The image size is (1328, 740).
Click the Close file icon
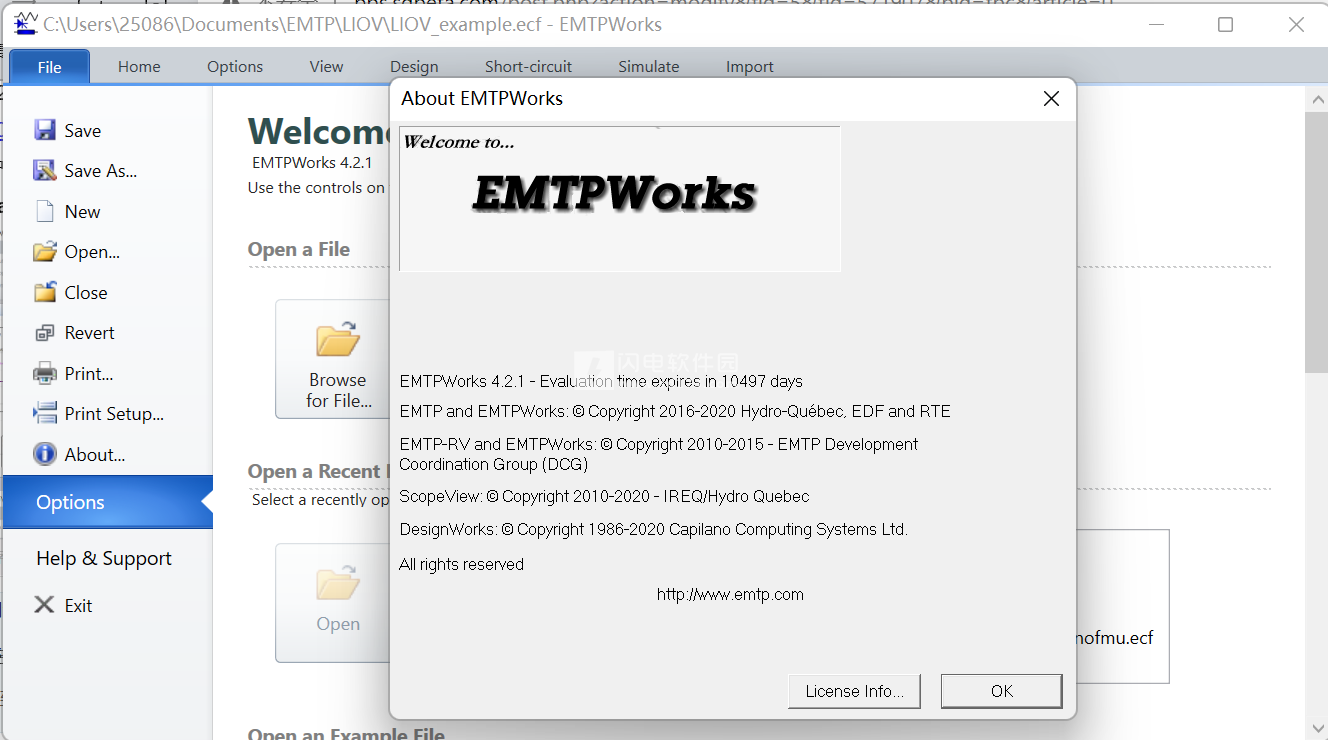click(x=45, y=292)
